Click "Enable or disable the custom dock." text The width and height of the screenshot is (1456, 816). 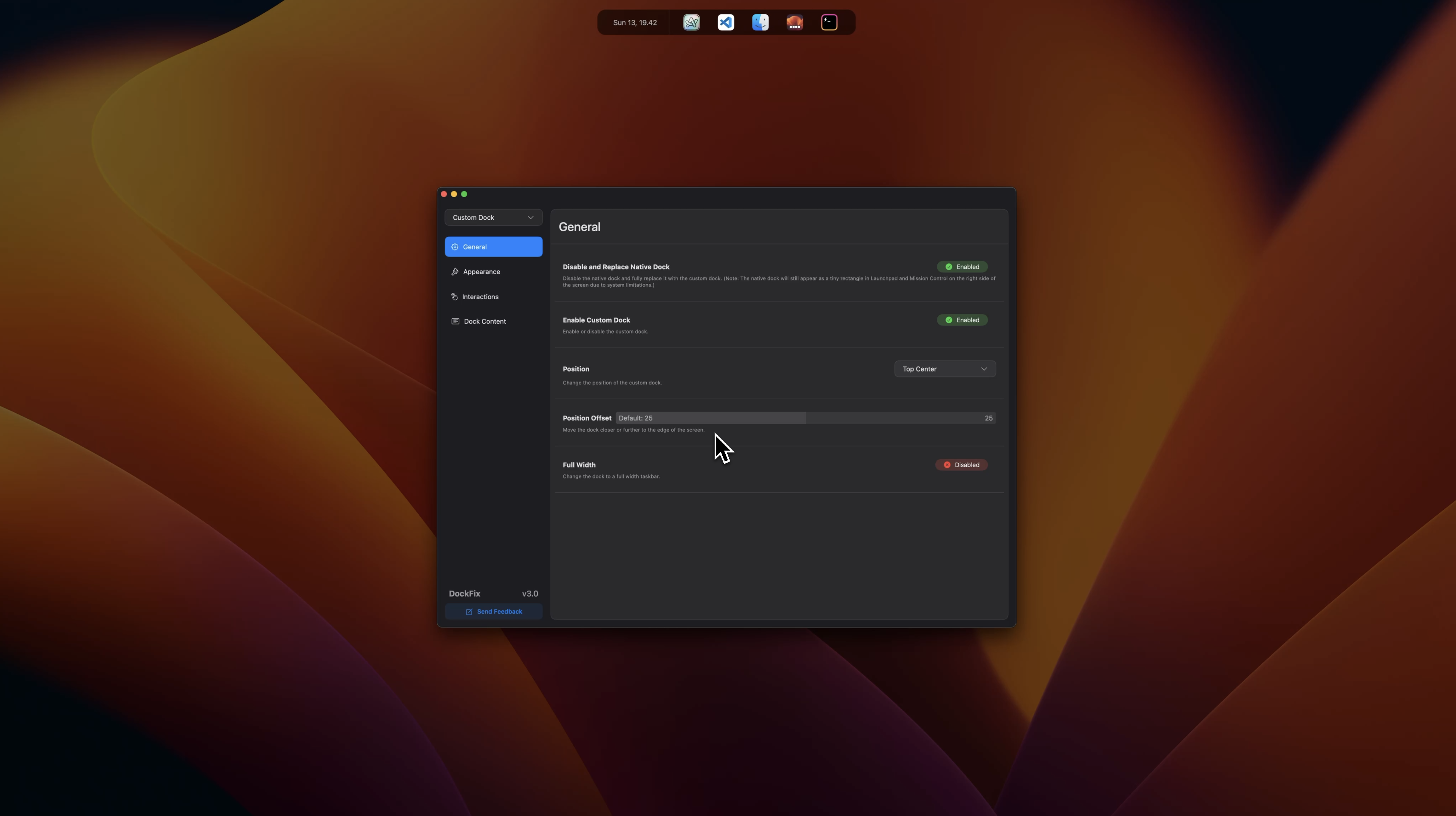pyautogui.click(x=605, y=332)
